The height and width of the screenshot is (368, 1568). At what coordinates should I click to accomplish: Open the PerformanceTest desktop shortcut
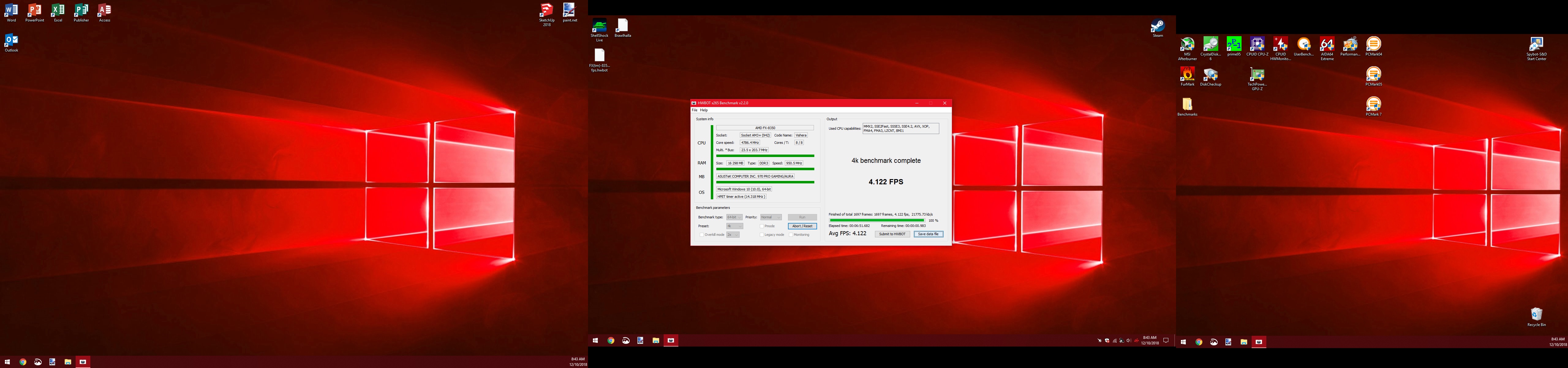pyautogui.click(x=1350, y=46)
